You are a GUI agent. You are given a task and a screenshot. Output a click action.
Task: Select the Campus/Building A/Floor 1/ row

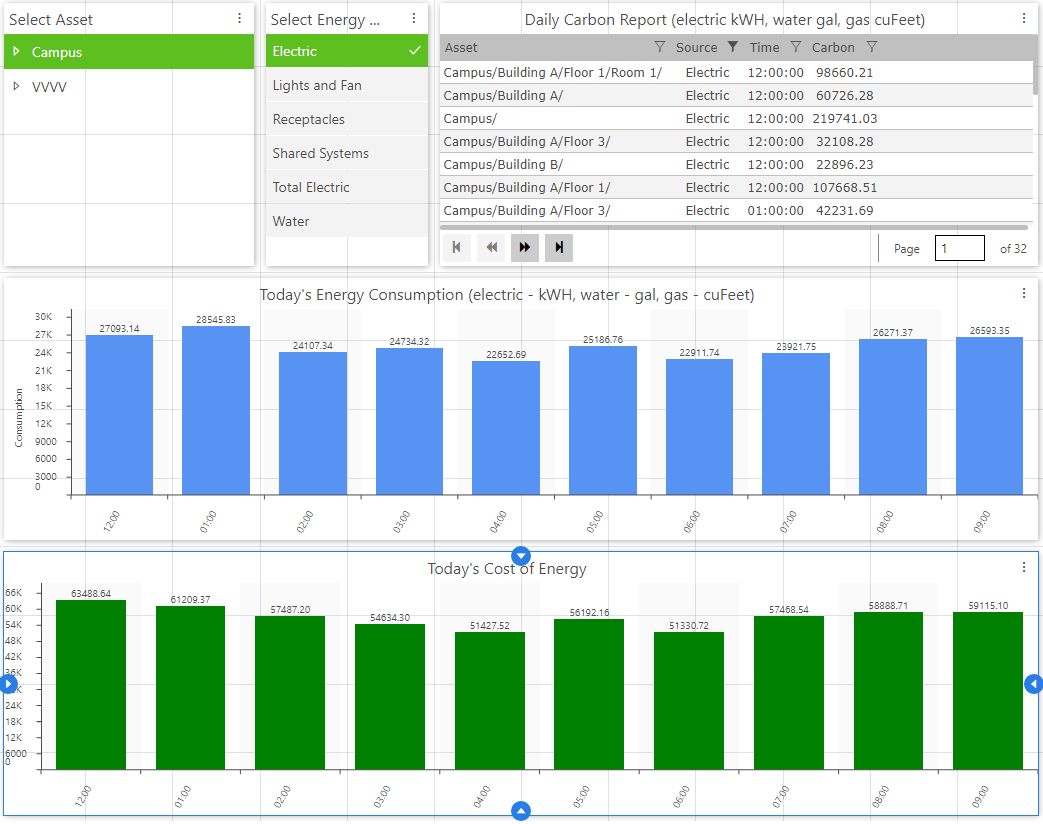point(736,188)
